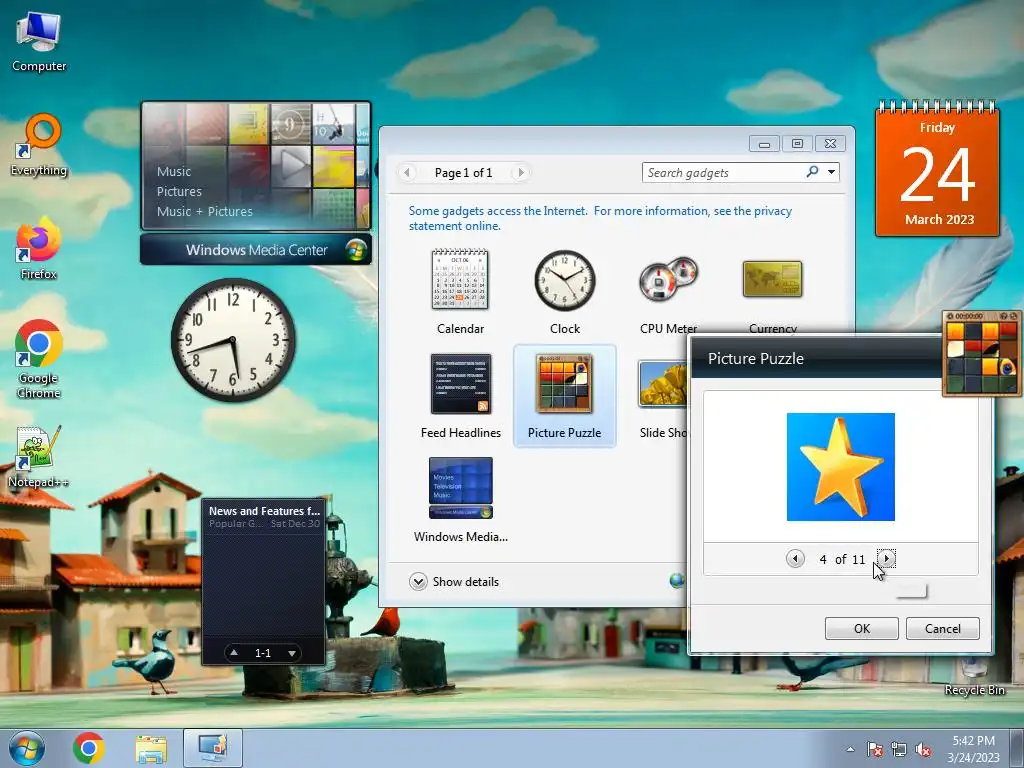Select the Currency gadget
1024x768 pixels.
click(773, 292)
